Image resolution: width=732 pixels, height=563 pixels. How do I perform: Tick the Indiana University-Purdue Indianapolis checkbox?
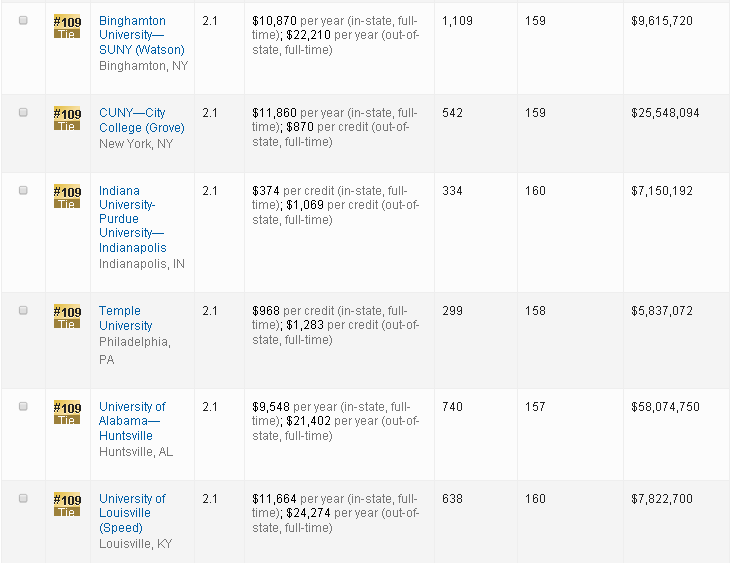pos(23,191)
